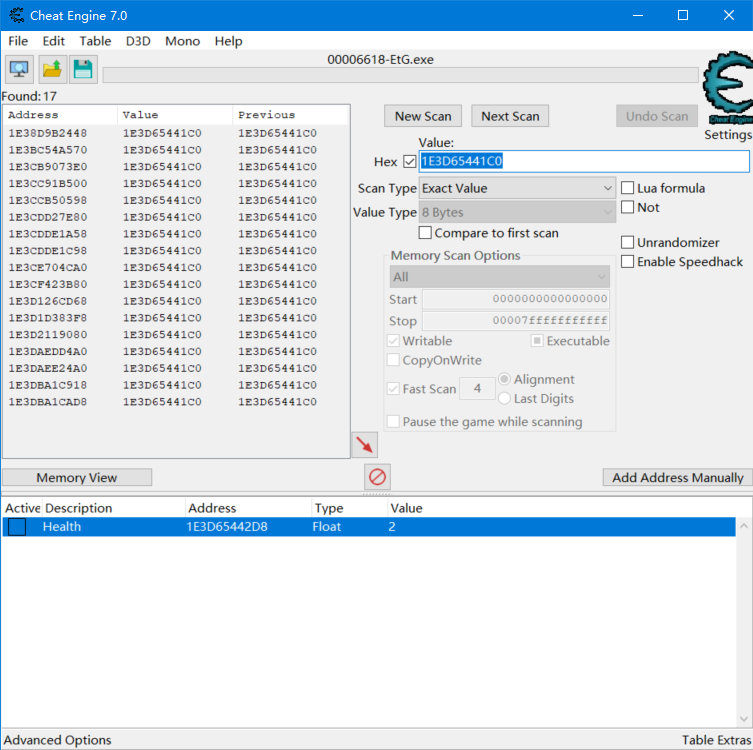The width and height of the screenshot is (753, 750).
Task: Open the memory region All dropdown
Action: click(499, 277)
